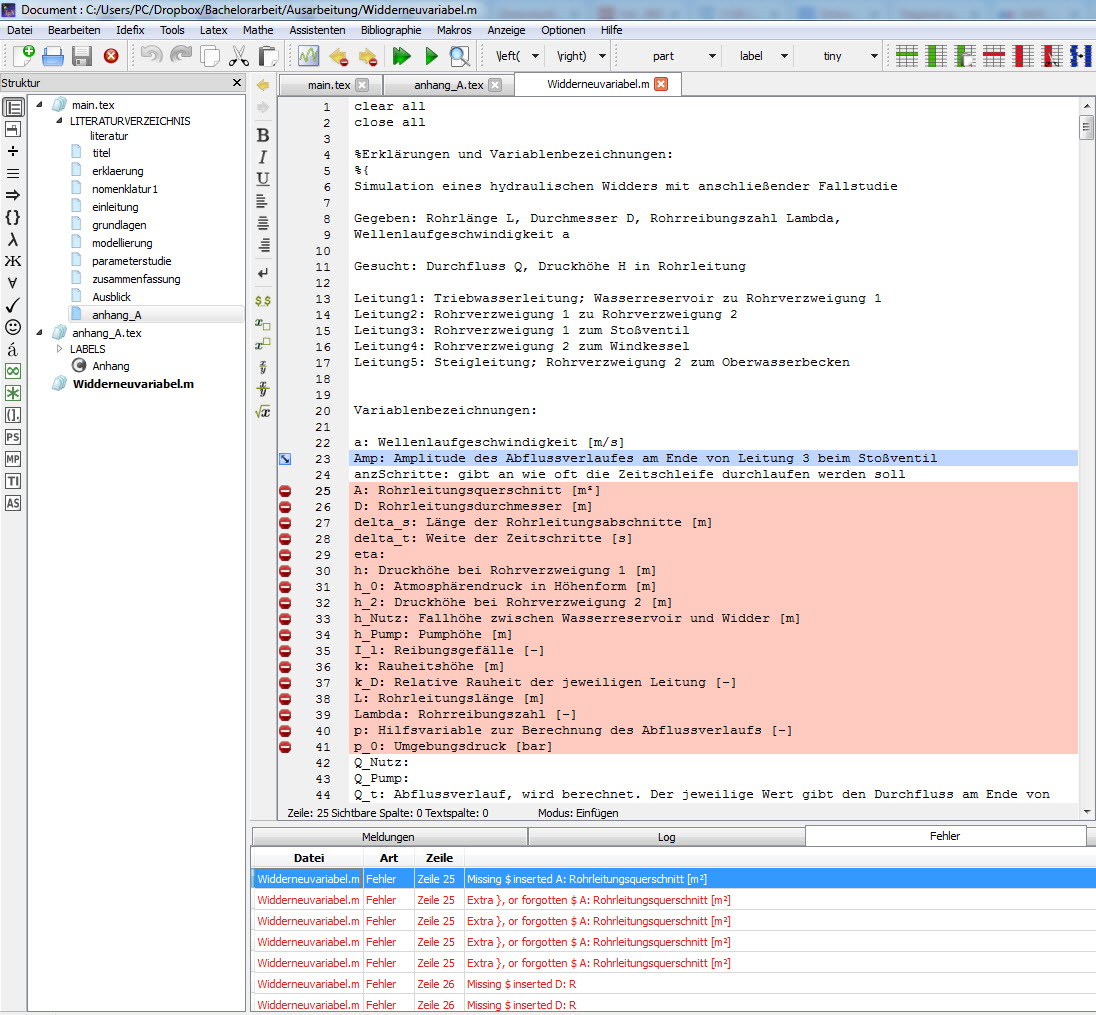Open the \right) delimiter dropdown
The width and height of the screenshot is (1096, 1015).
point(602,56)
